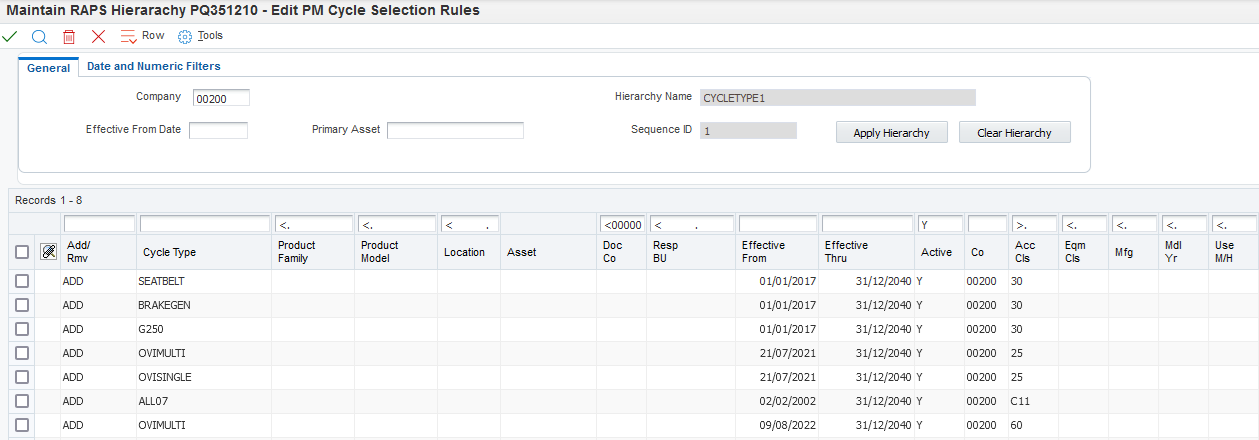Click the Find magnifier icon

[39, 36]
